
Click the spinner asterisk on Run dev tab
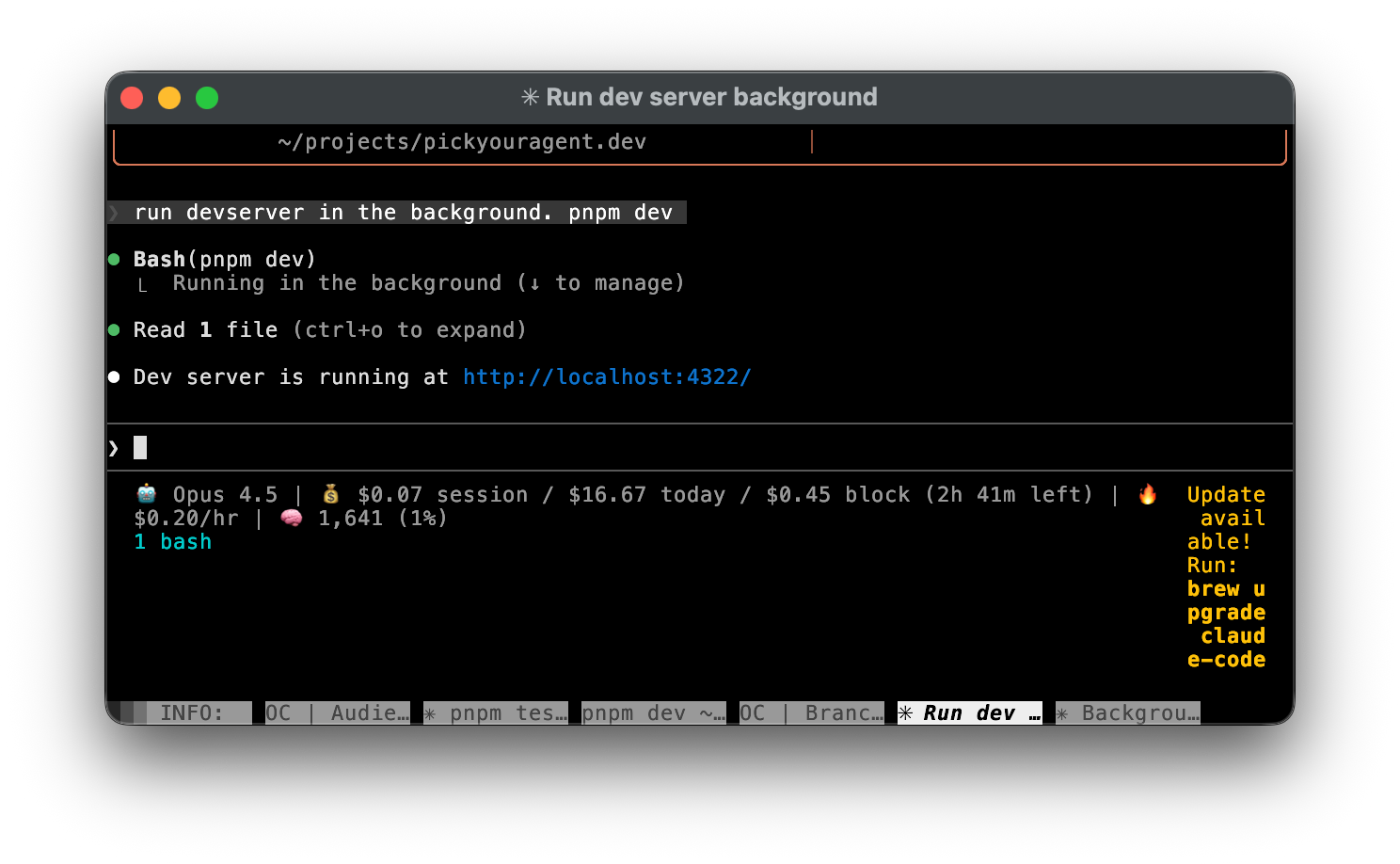coord(905,712)
